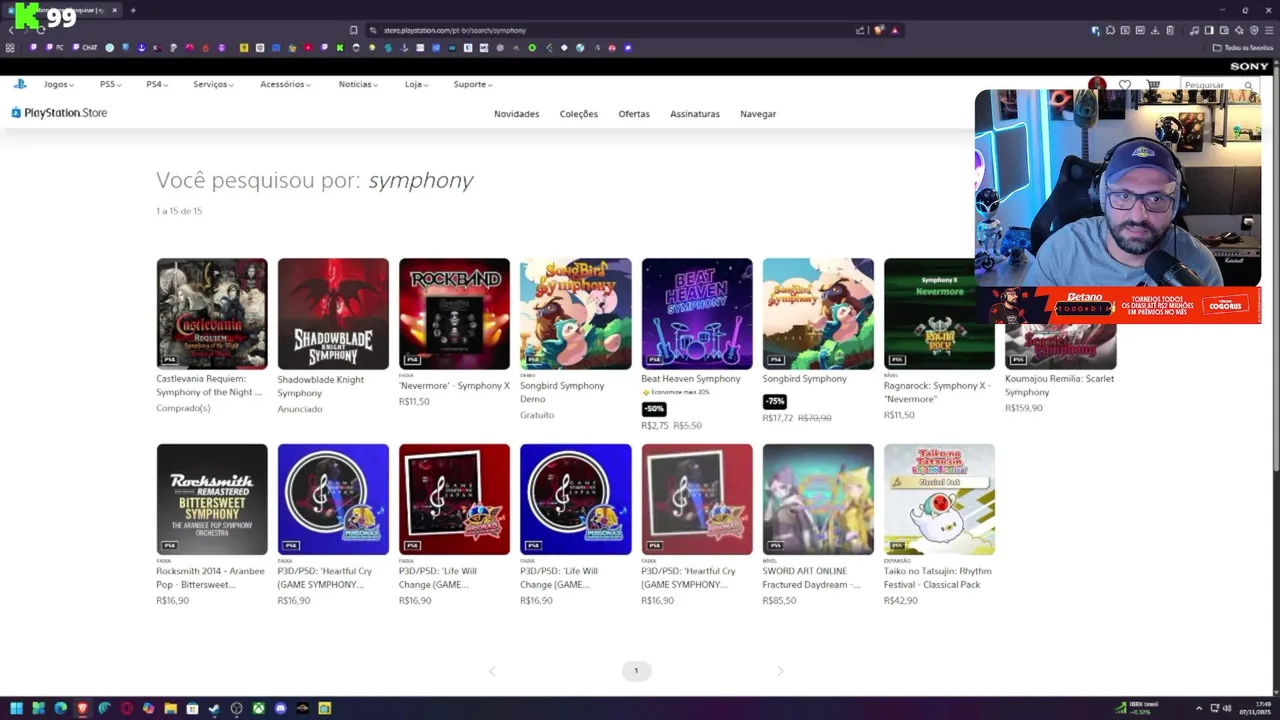Screen dimensions: 1280x720
Task: Open Shadowblade Knight Symphony thumbnail
Action: point(333,314)
